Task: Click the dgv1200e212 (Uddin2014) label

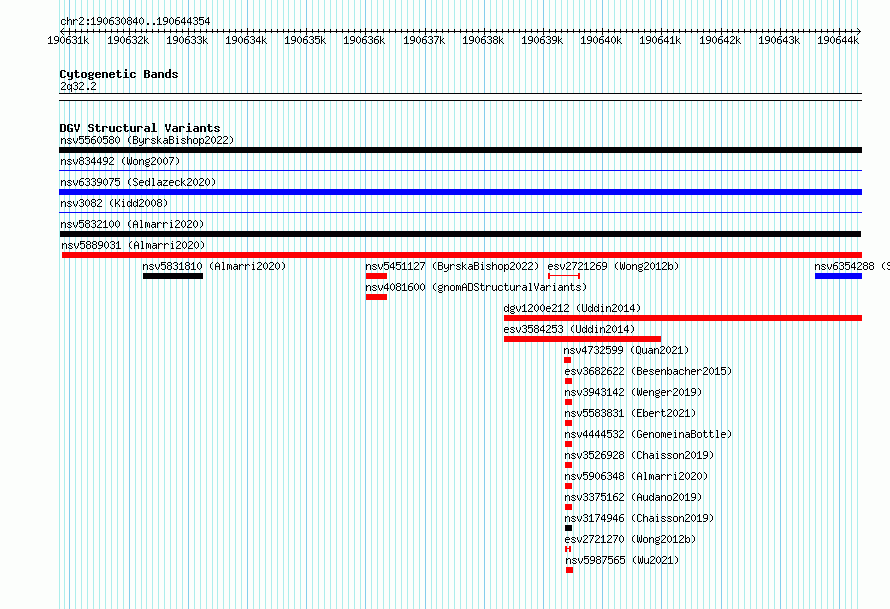Action: click(572, 308)
